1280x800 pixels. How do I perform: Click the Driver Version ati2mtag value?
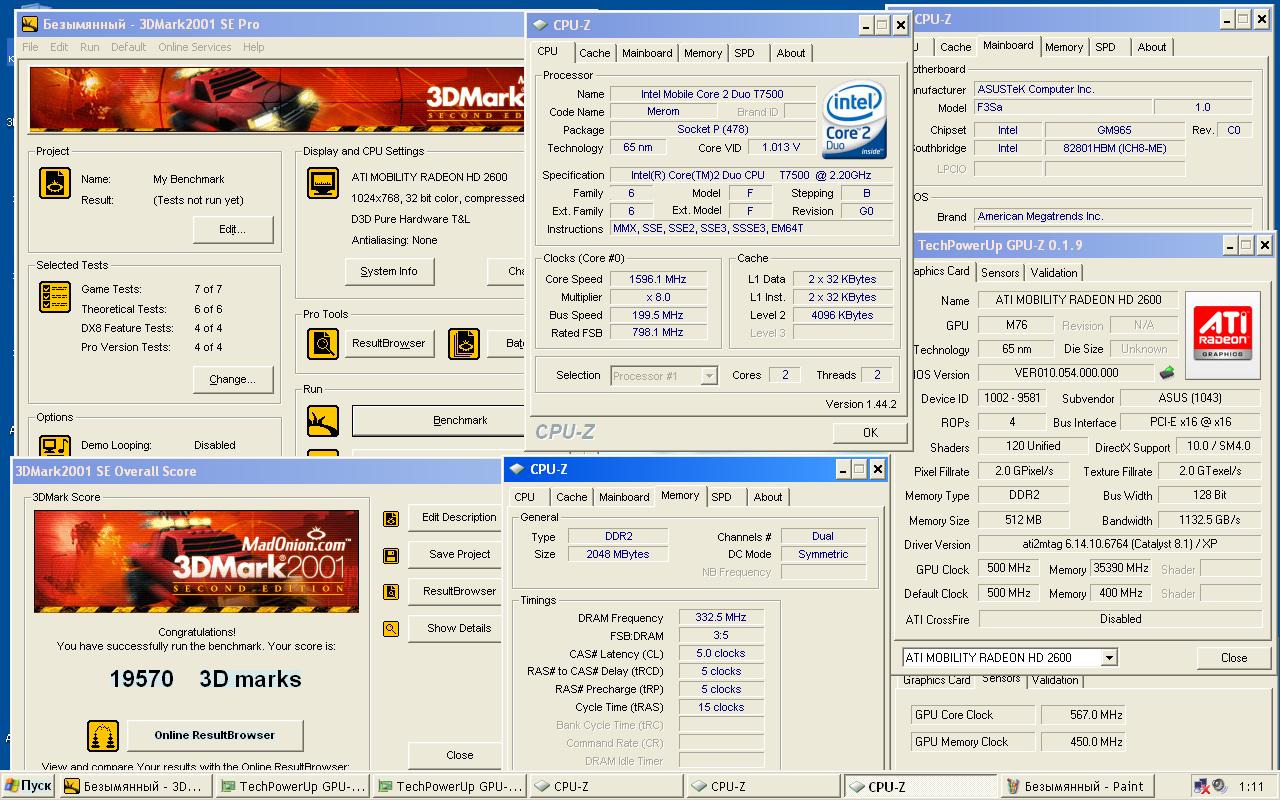pyautogui.click(x=1119, y=545)
